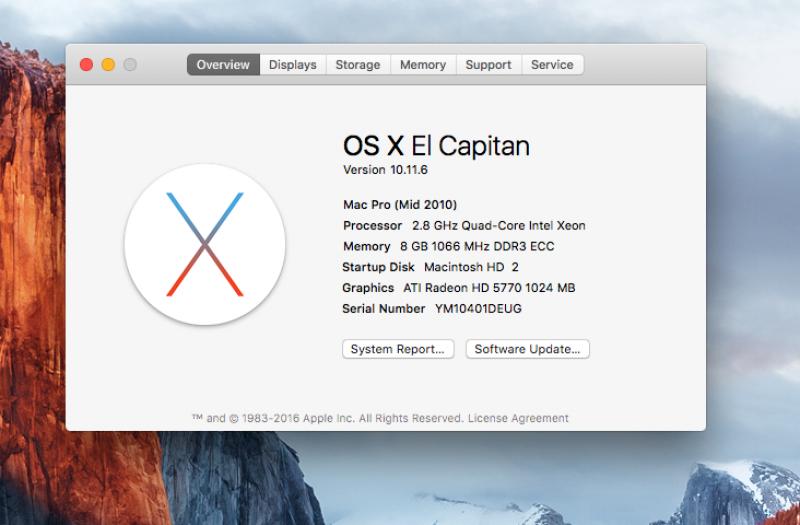The image size is (800, 525).
Task: Open the License Agreement link
Action: pos(518,418)
